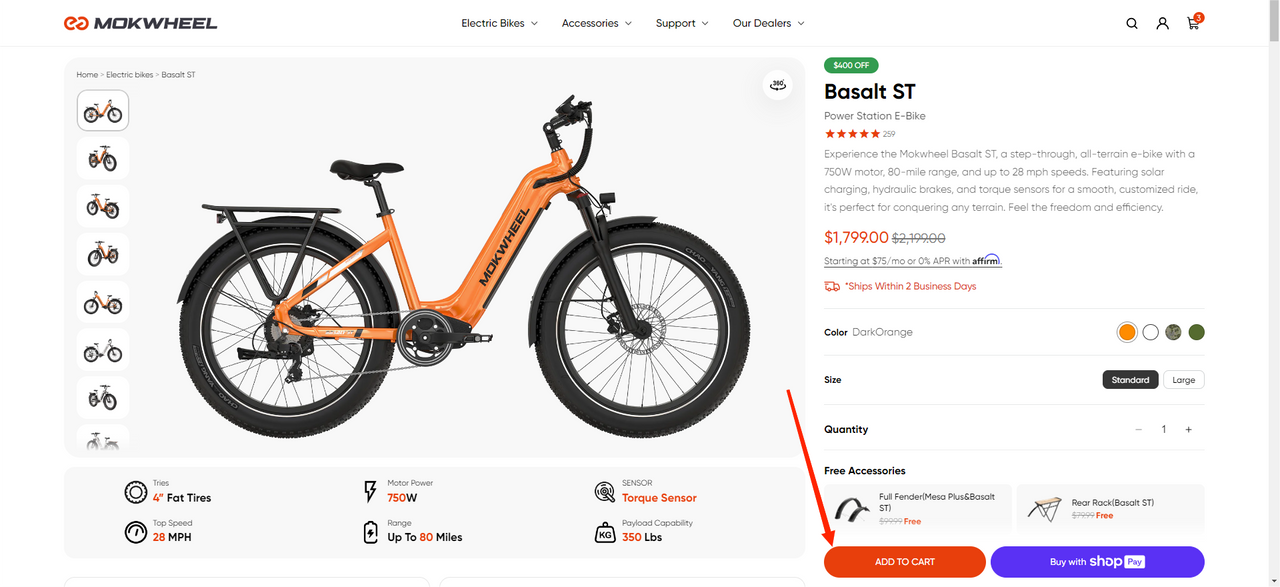
Task: Choose the white color swatch
Action: point(1150,332)
